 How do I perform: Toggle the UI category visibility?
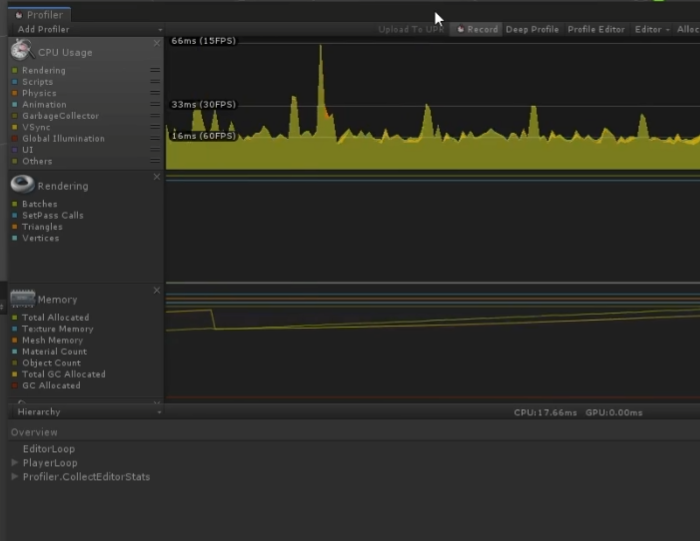[15, 150]
